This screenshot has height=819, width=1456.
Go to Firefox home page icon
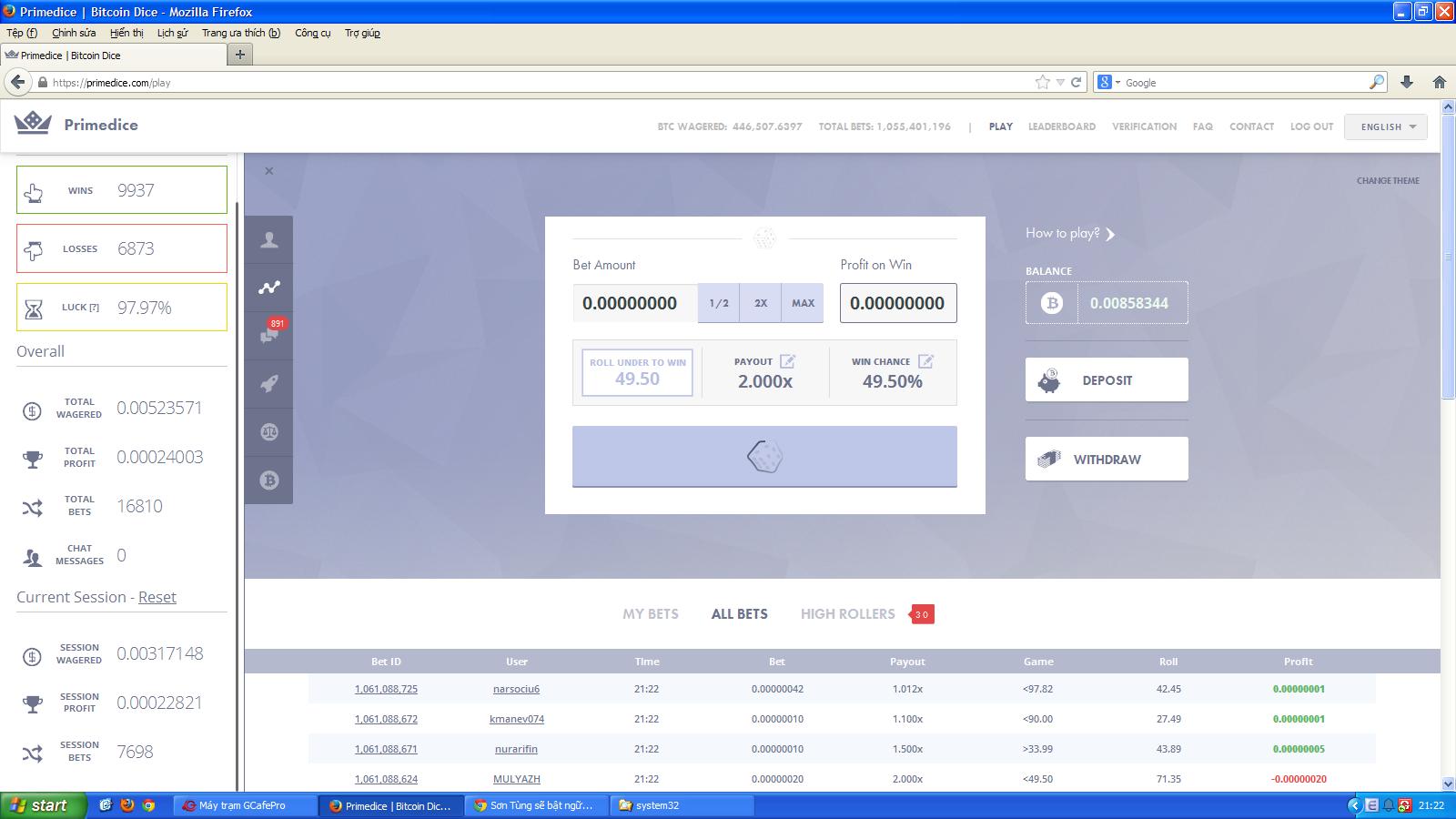1440,82
